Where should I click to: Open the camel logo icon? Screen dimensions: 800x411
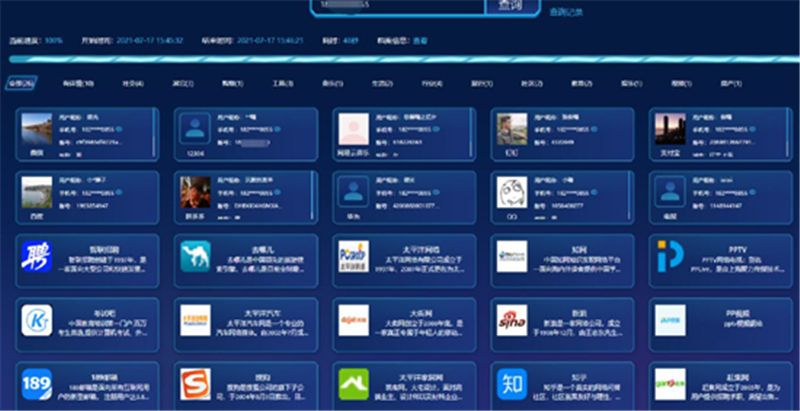(x=196, y=257)
